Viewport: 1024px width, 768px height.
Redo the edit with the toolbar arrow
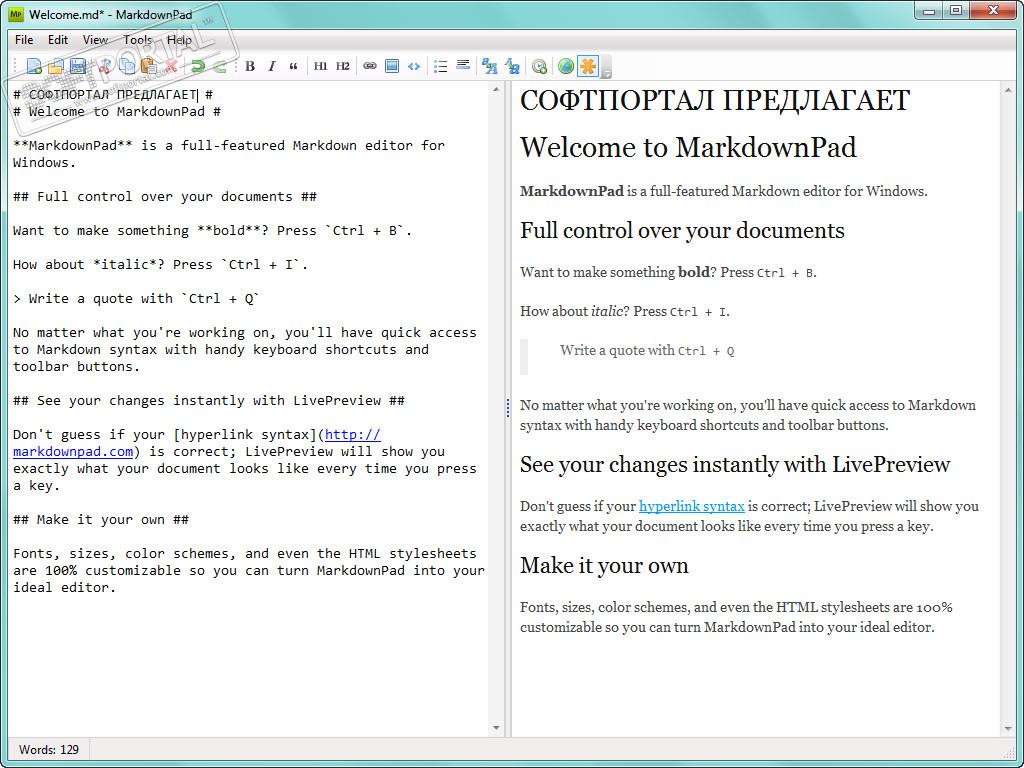tap(220, 66)
